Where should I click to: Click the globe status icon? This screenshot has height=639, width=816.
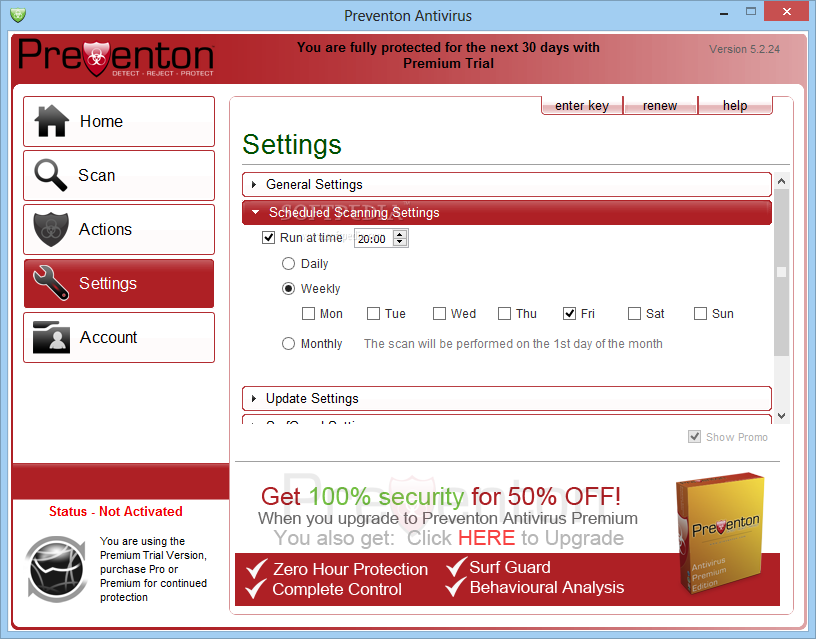57,569
